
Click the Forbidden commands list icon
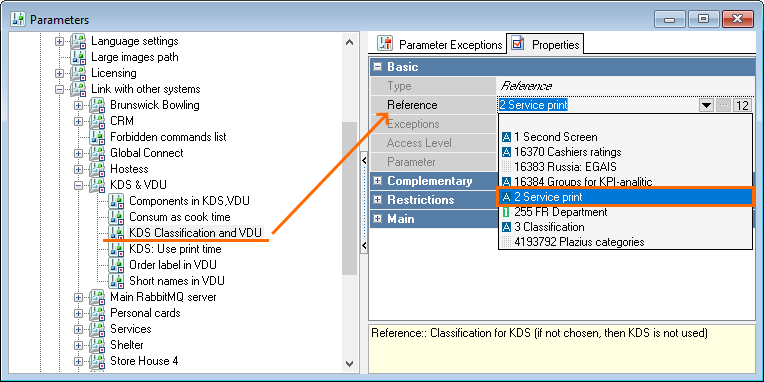tap(97, 137)
